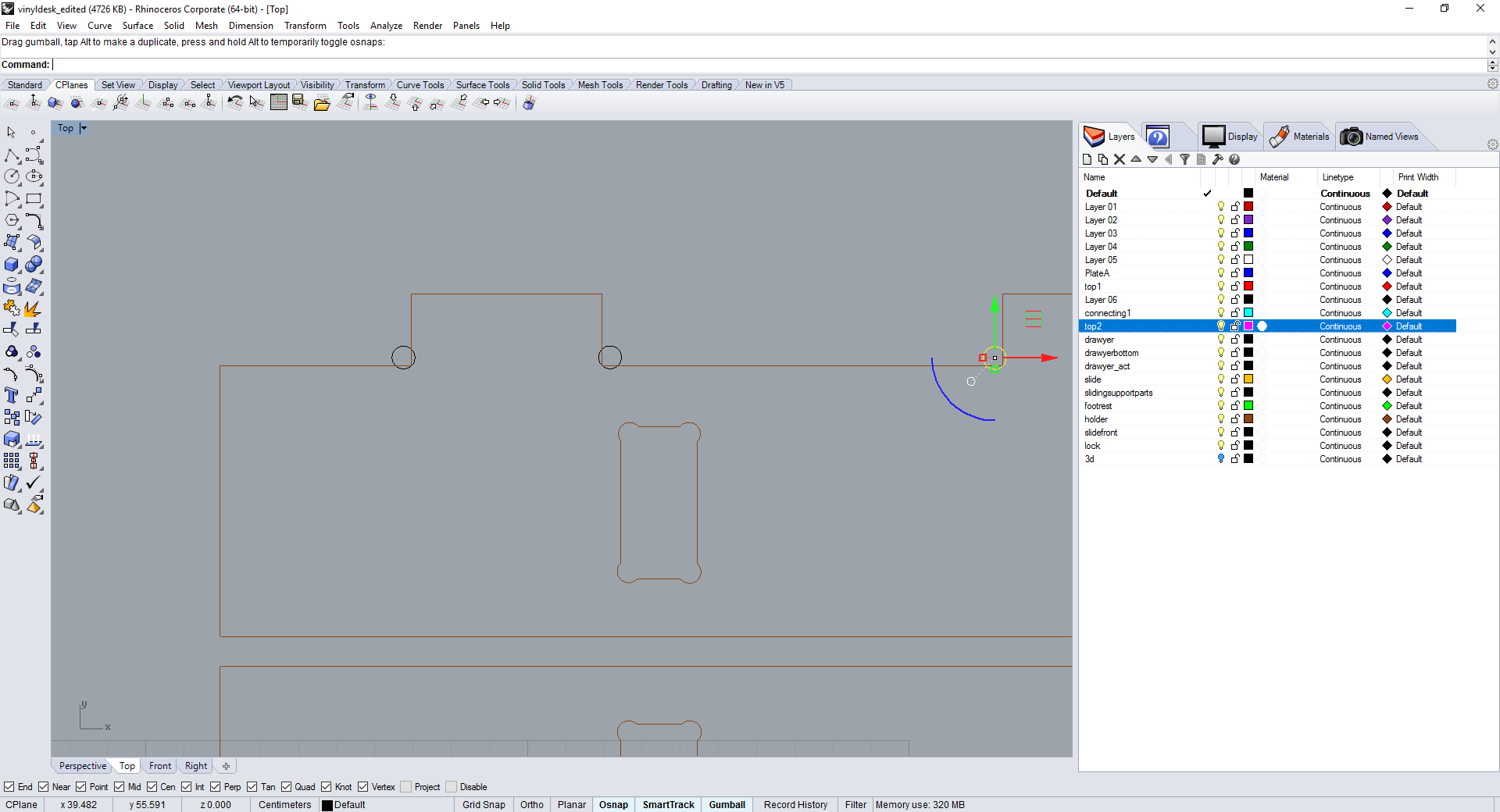Open the Analyze menu

(x=386, y=26)
